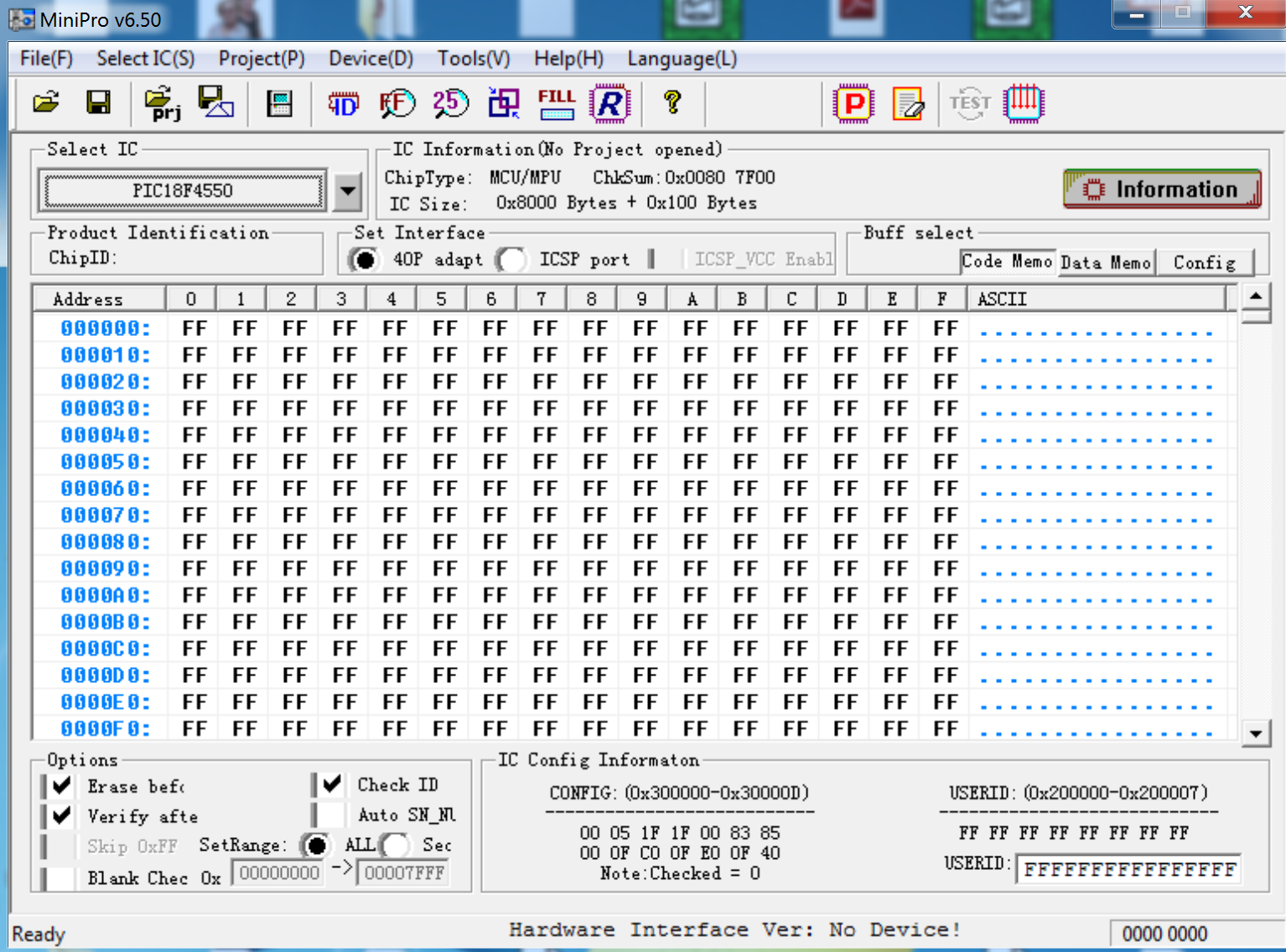Select the Sec range radio button
Screen dimensions: 1286x952
pyautogui.click(x=396, y=845)
